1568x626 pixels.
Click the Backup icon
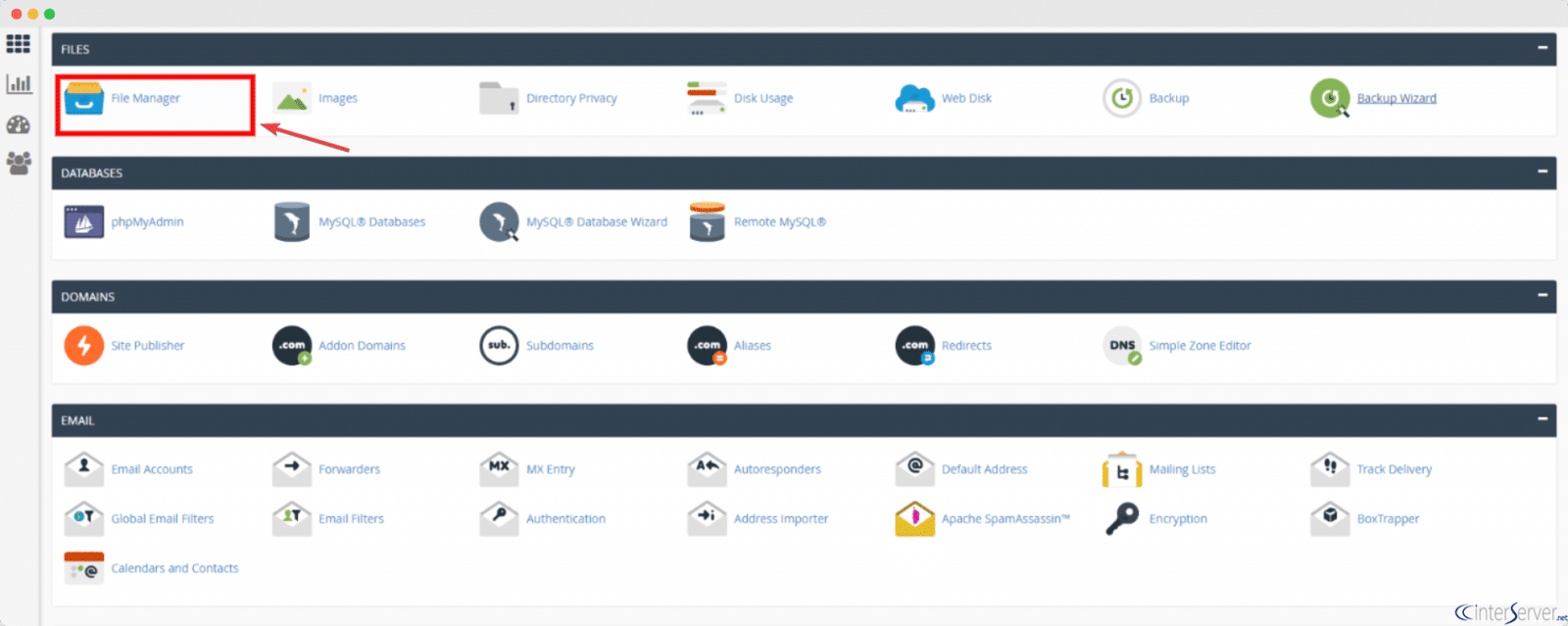click(x=1122, y=98)
